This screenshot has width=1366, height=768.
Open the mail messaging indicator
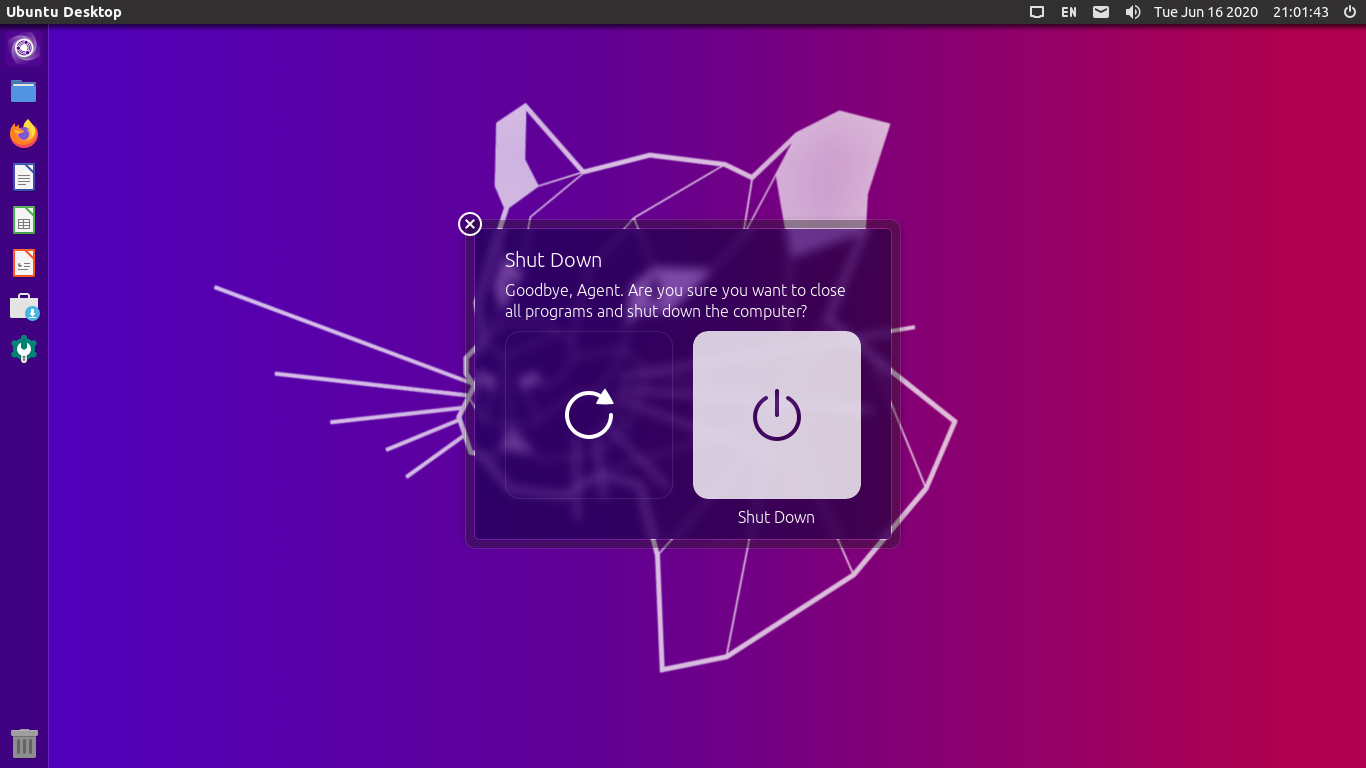pyautogui.click(x=1101, y=12)
